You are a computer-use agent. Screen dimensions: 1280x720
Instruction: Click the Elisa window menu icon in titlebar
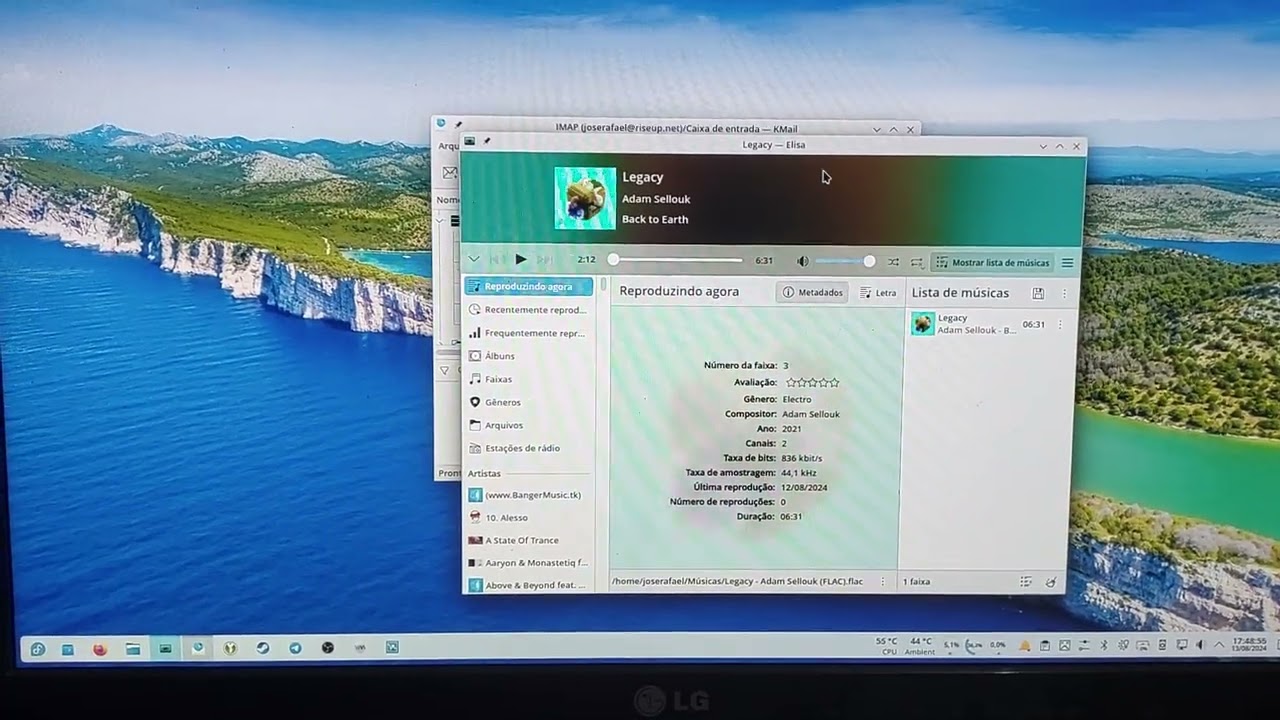(x=470, y=142)
